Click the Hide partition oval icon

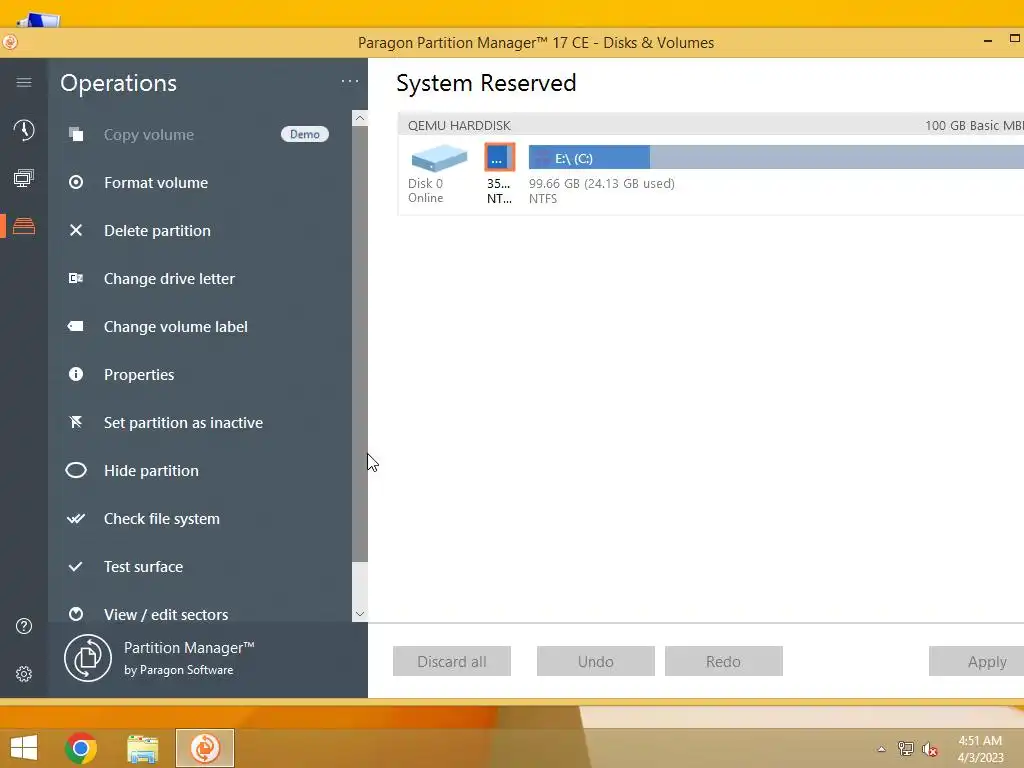pyautogui.click(x=76, y=470)
